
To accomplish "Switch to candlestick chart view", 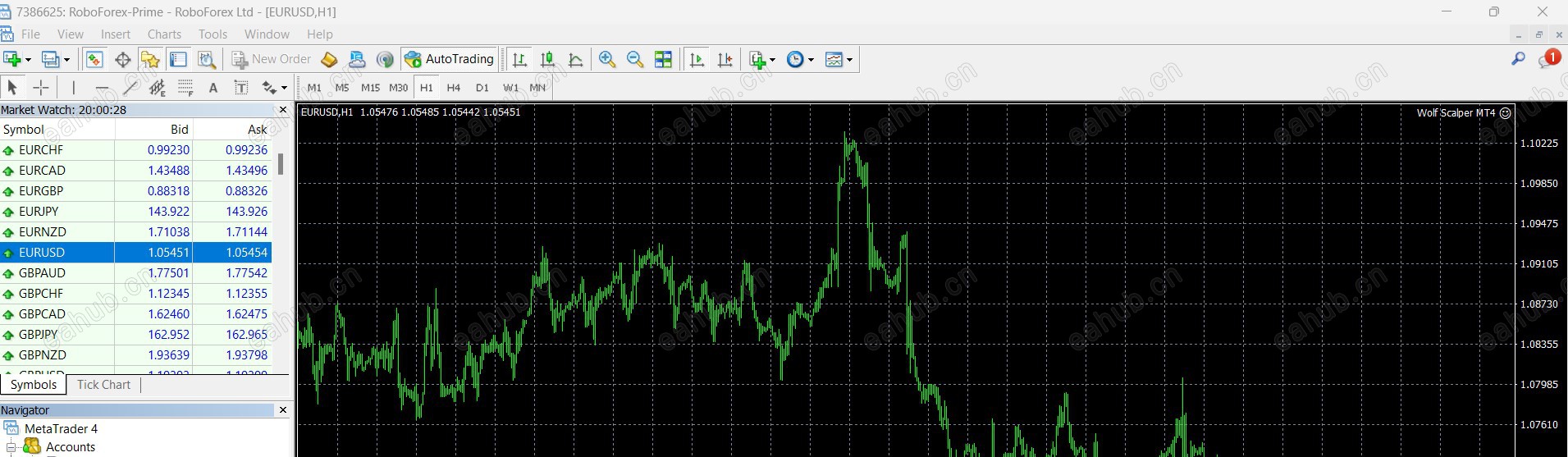I will pyautogui.click(x=547, y=59).
